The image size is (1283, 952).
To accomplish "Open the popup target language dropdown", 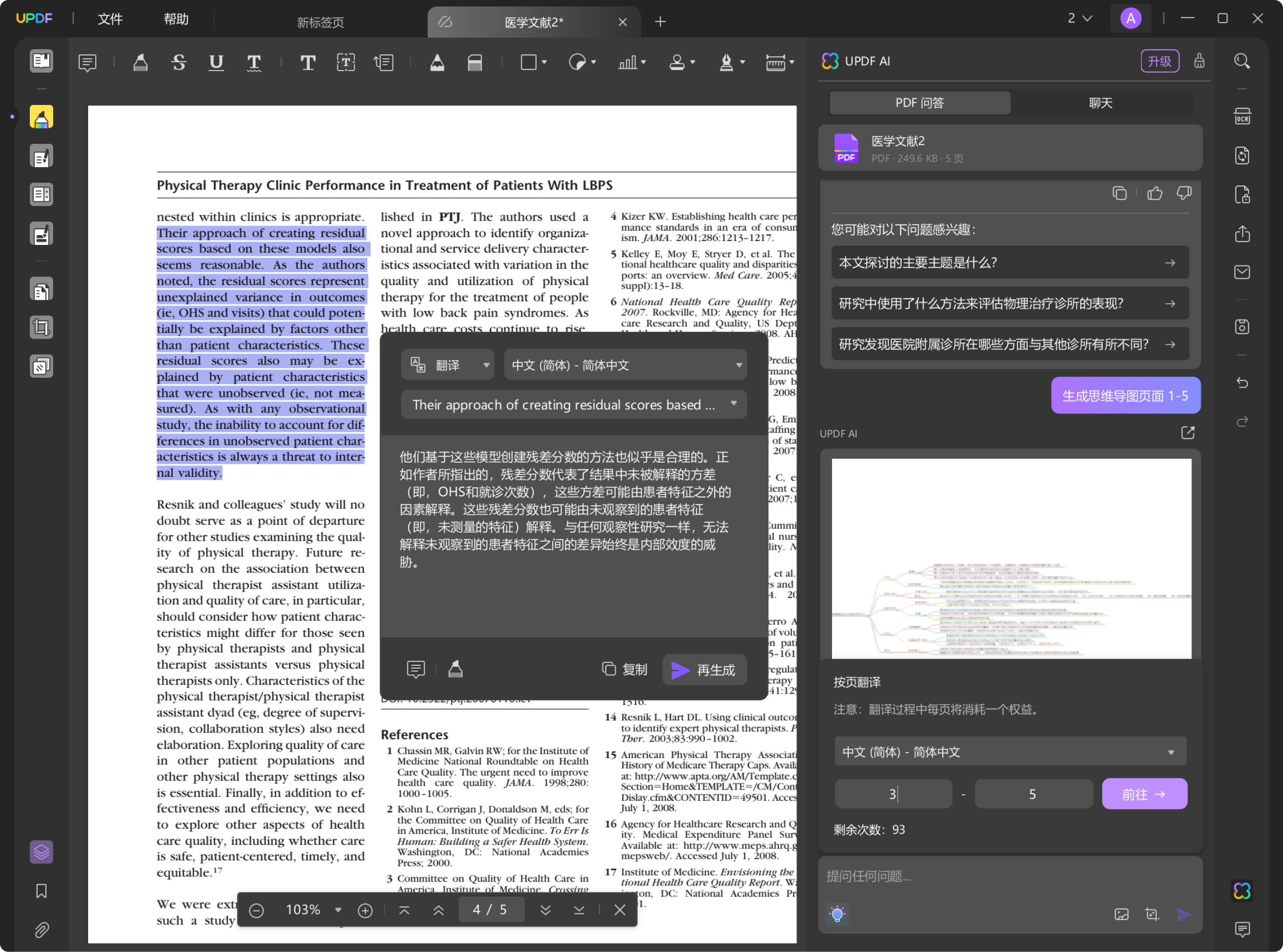I will [x=626, y=365].
